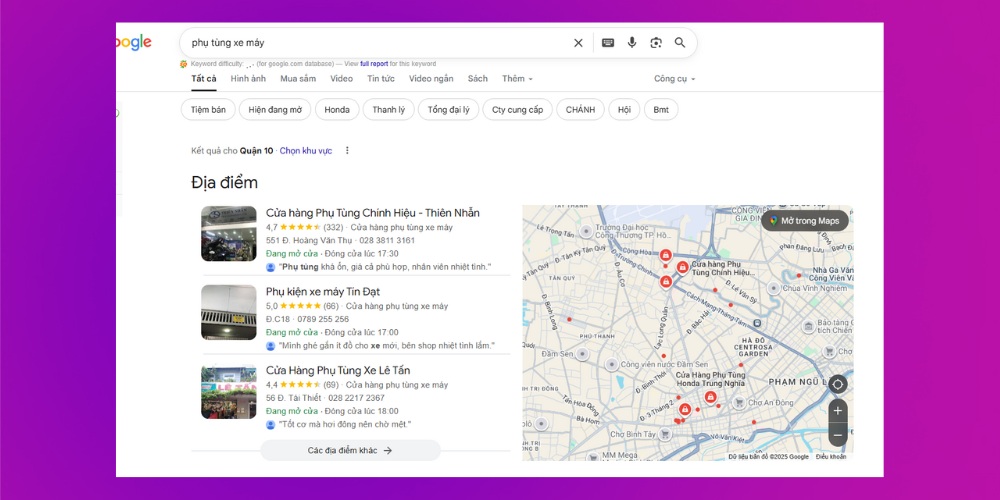Switch to the Hình ảnh tab
This screenshot has width=1000, height=500.
pyautogui.click(x=248, y=78)
